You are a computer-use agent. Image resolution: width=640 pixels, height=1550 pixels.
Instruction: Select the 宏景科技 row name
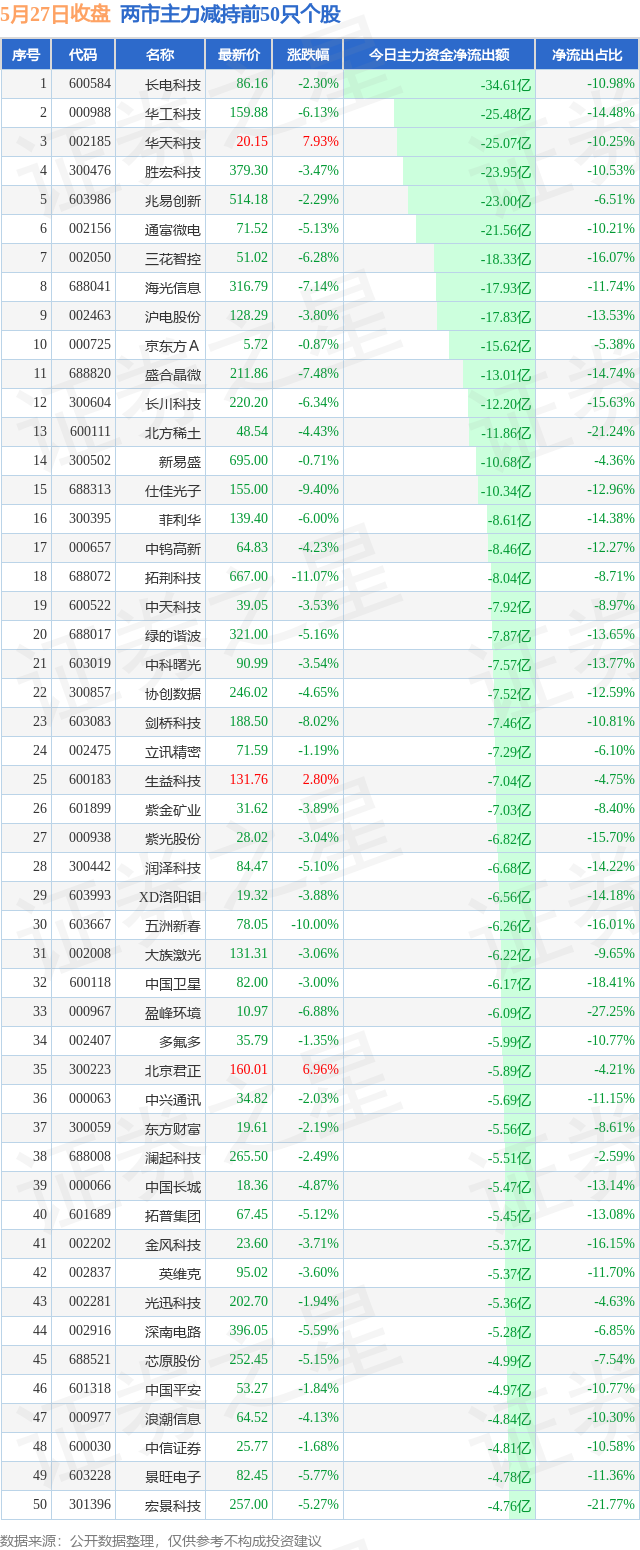click(x=173, y=1505)
